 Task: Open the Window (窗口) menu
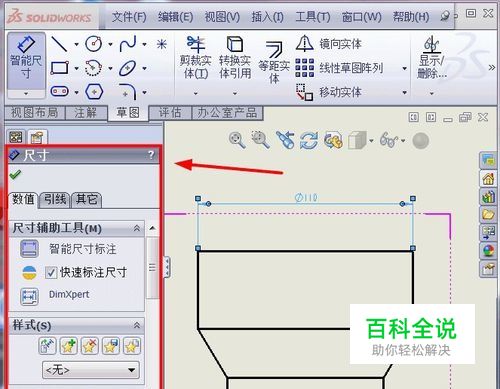click(362, 17)
